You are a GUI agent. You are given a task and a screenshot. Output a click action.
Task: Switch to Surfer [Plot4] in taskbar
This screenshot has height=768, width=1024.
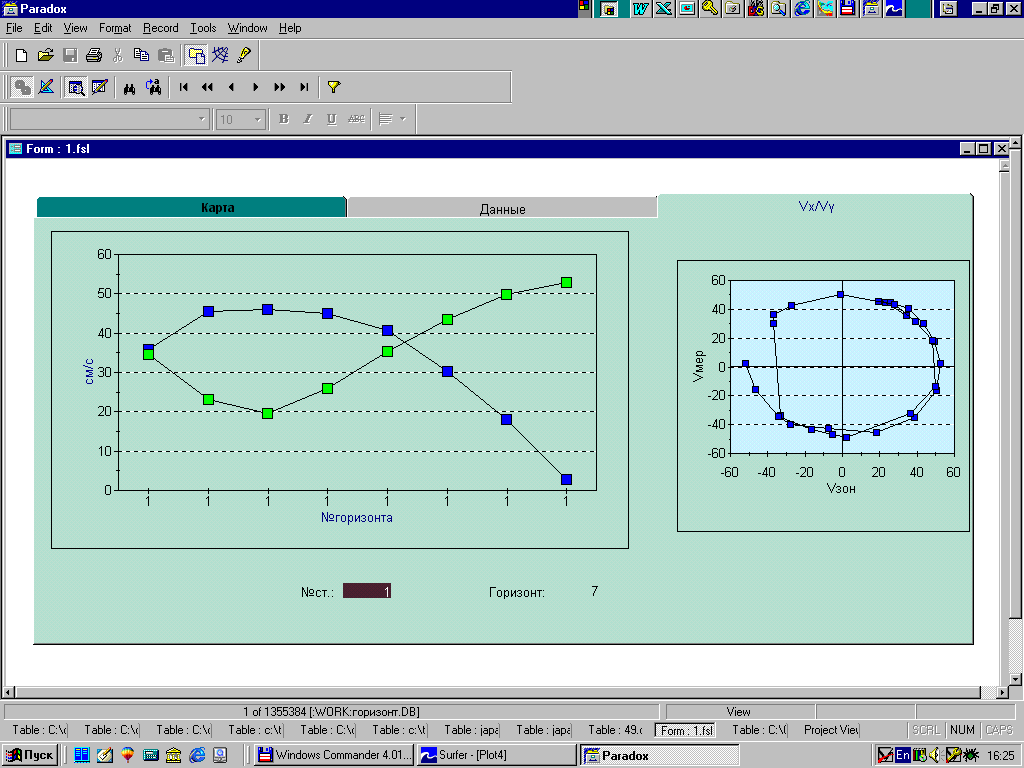pos(496,755)
